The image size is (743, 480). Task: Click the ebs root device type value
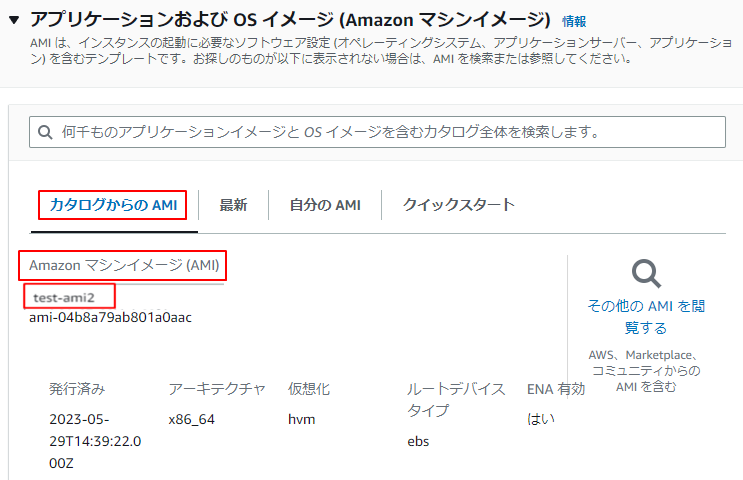click(x=418, y=441)
